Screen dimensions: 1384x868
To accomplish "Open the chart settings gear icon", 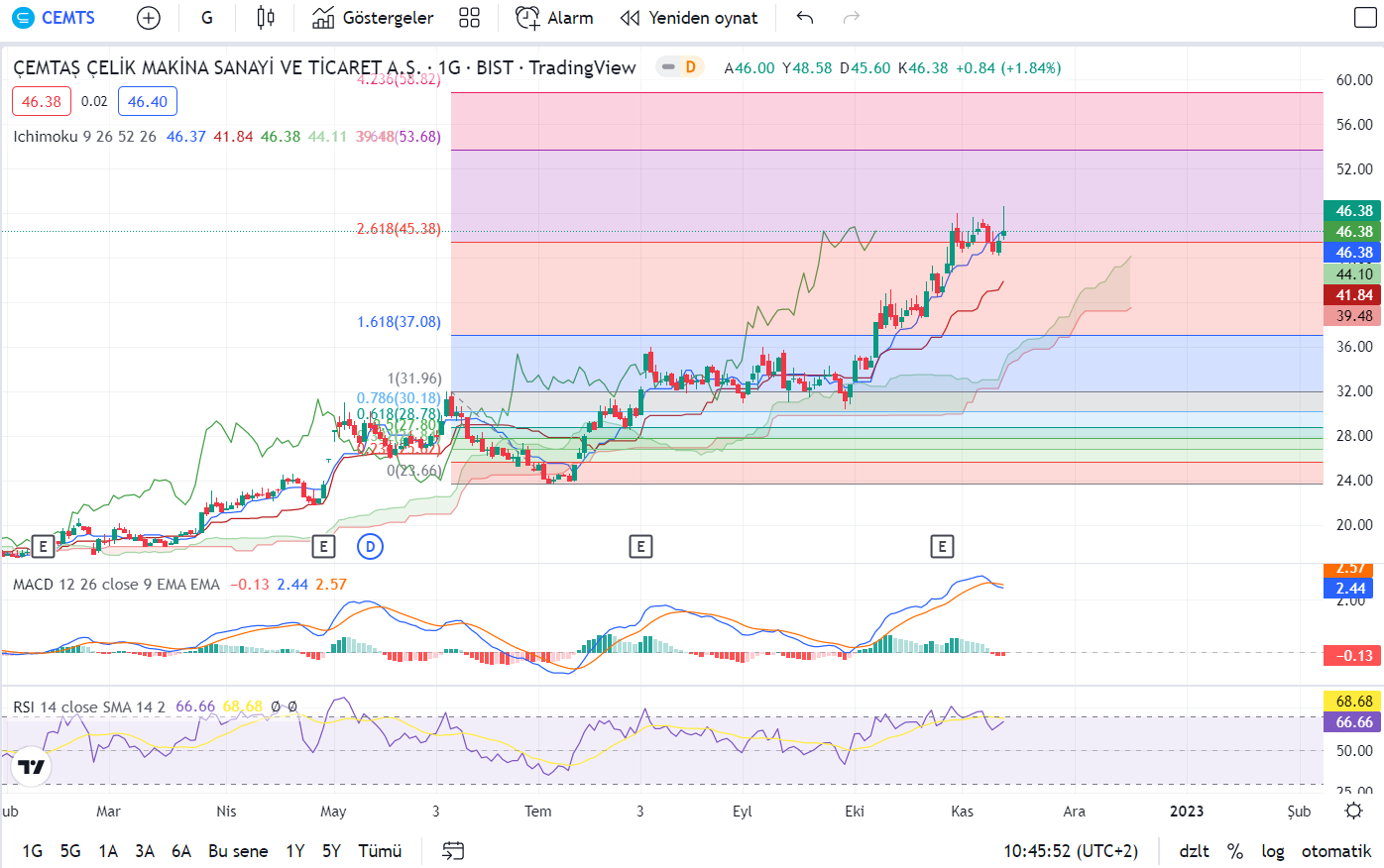I will (x=1353, y=811).
